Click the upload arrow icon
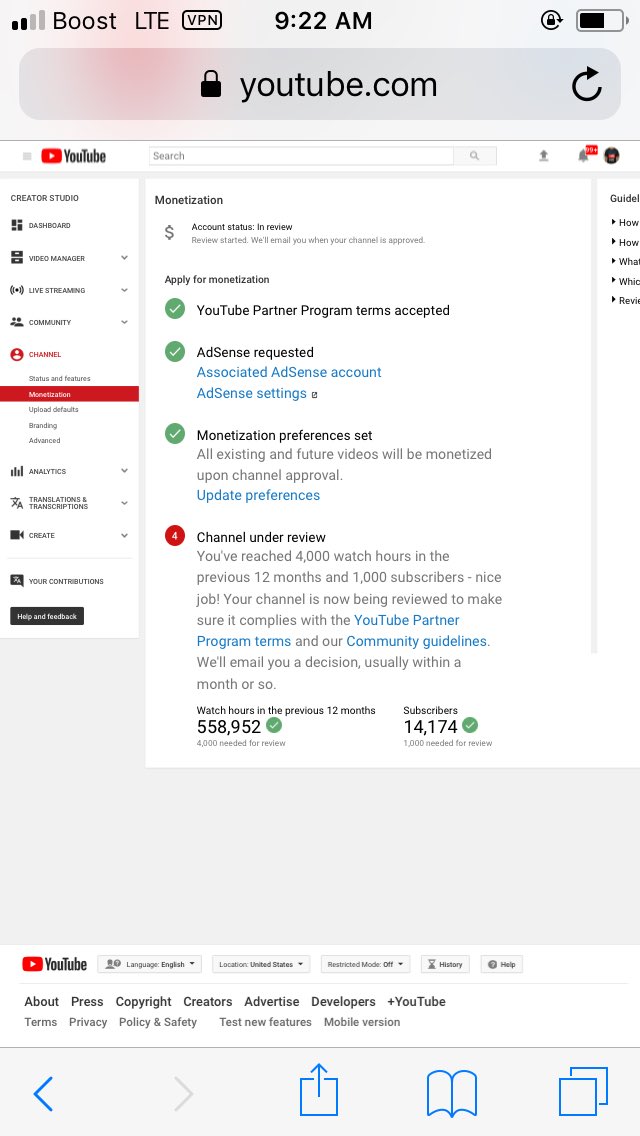640x1136 pixels. click(544, 155)
